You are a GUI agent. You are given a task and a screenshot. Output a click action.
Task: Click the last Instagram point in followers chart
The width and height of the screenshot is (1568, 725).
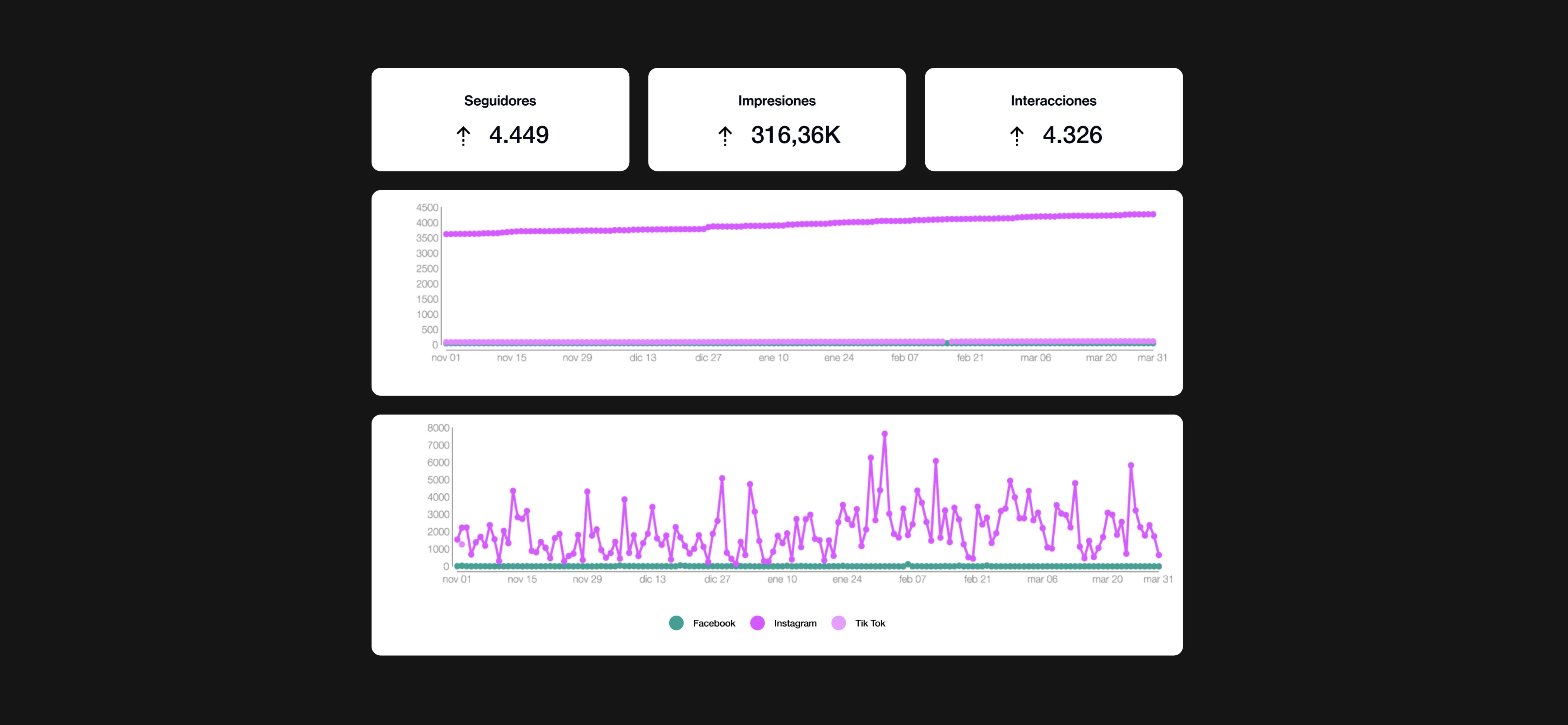coord(1153,214)
